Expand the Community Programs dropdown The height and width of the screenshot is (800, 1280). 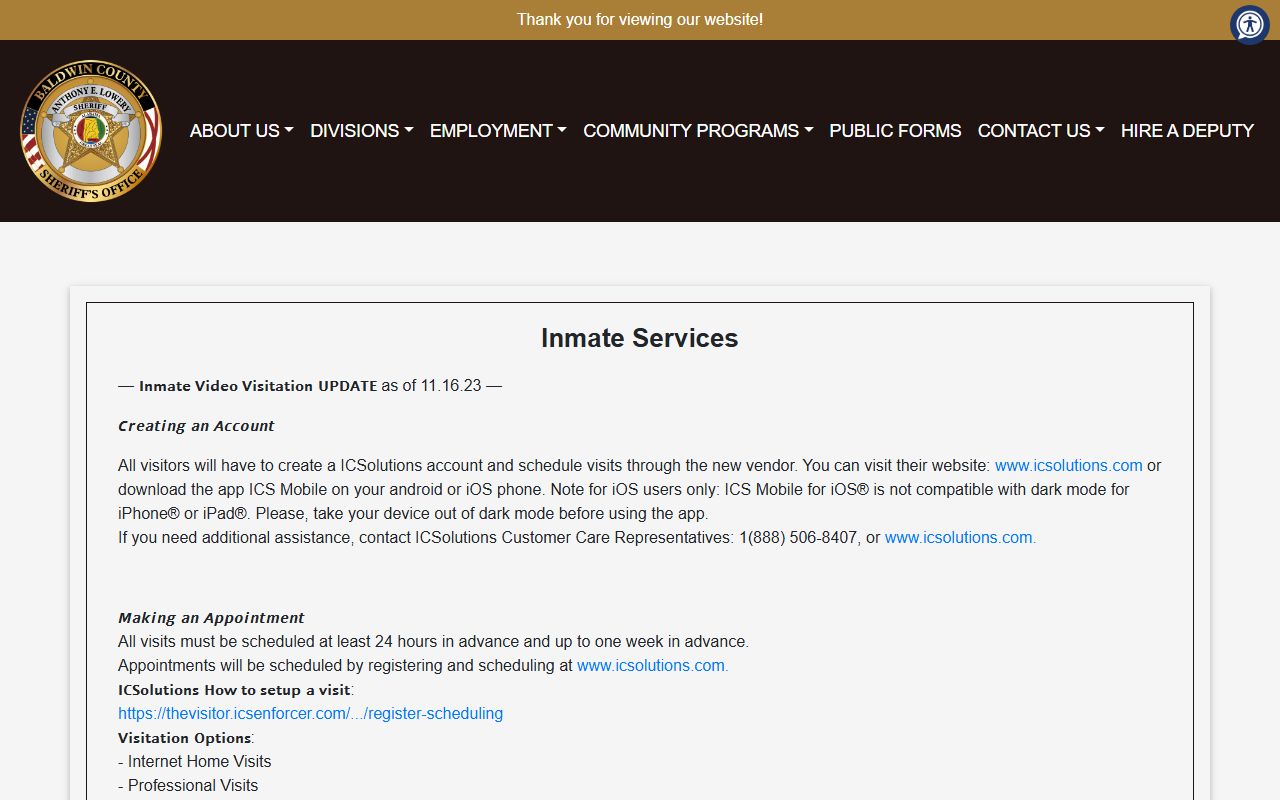698,131
